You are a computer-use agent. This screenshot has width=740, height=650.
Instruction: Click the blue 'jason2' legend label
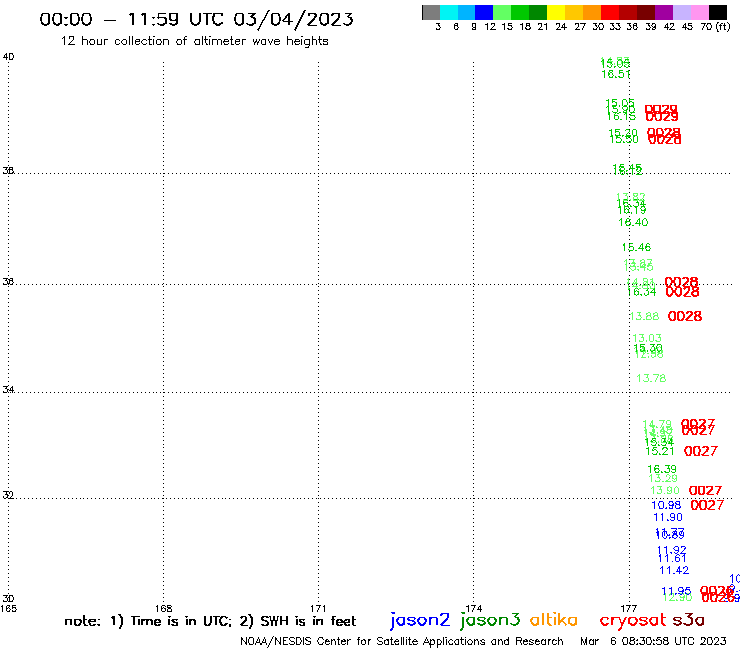pos(420,620)
